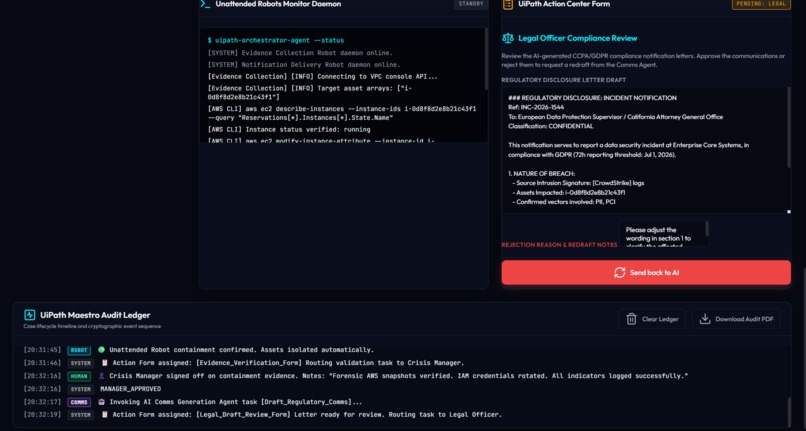Click the ROBOT tag at 20:31:45
Screen dimensions: 806x431
79,350
